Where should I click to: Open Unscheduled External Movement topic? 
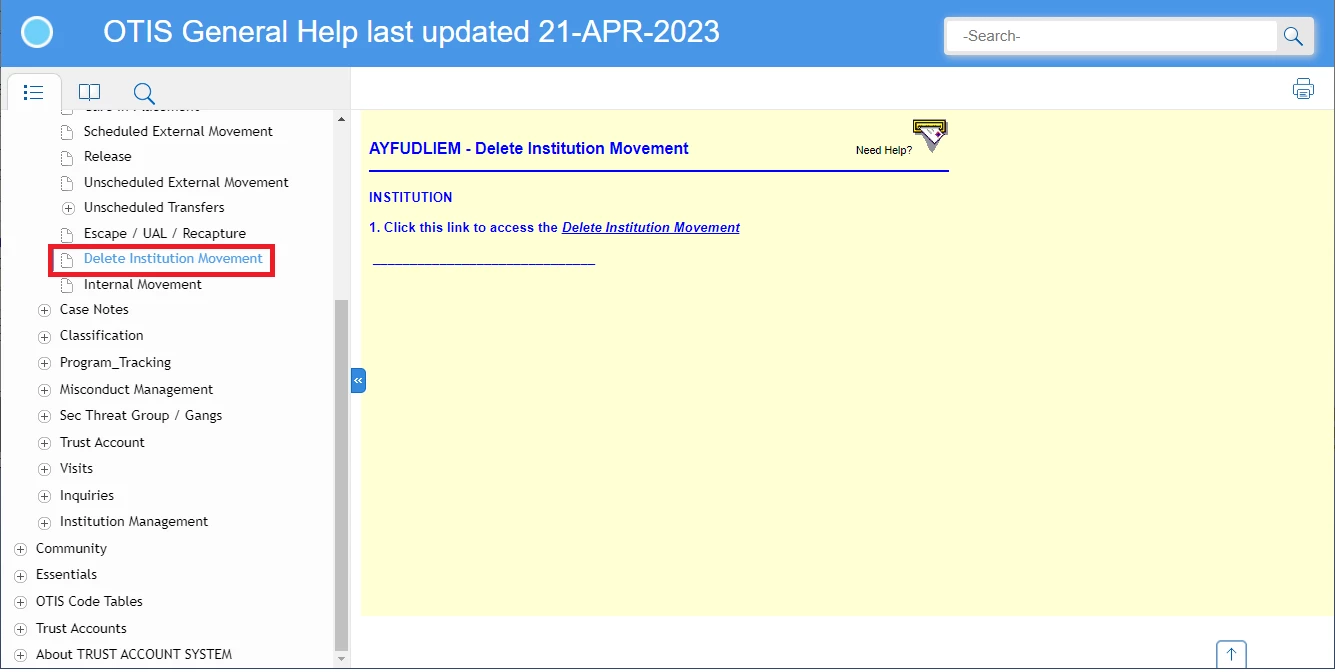[186, 182]
